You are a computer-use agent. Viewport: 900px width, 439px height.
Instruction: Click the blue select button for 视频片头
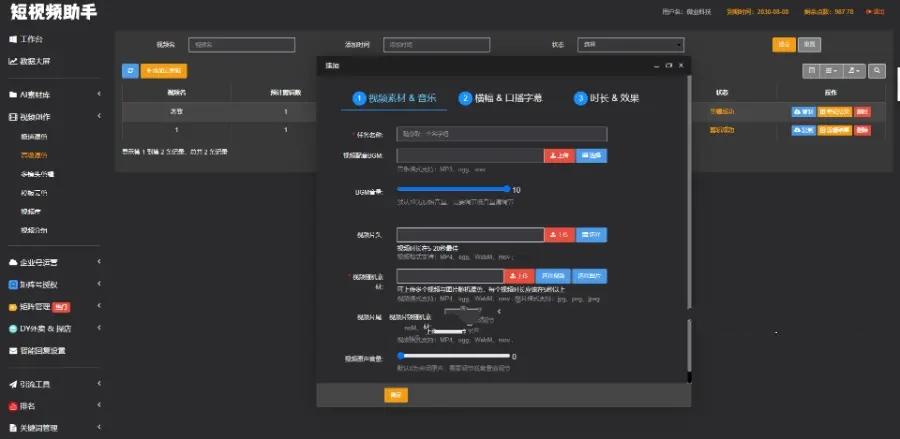pyautogui.click(x=591, y=235)
